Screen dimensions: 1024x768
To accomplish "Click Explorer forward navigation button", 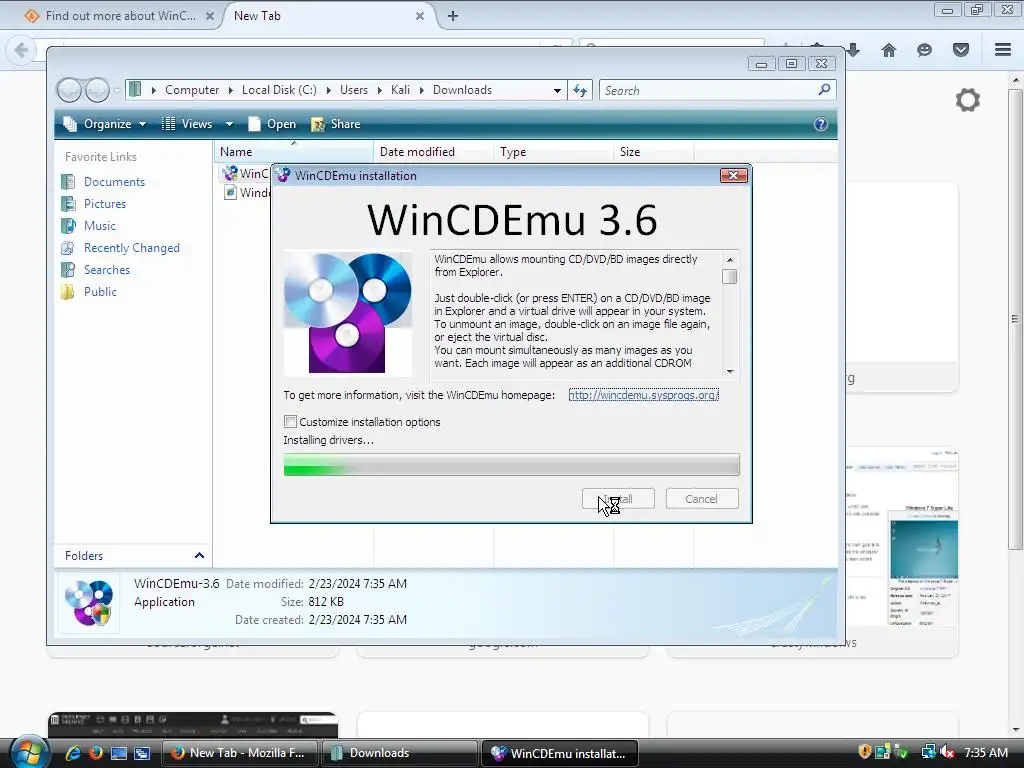I will coord(97,90).
